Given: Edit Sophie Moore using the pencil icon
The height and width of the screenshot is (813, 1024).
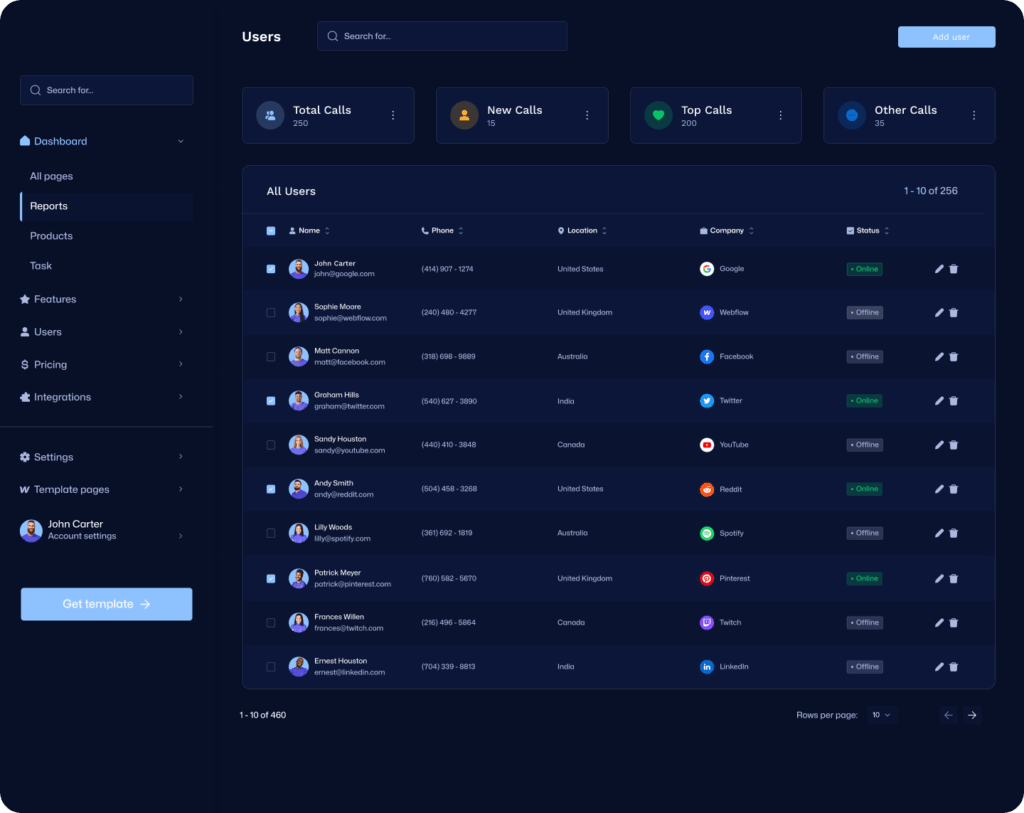Looking at the screenshot, I should point(938,312).
